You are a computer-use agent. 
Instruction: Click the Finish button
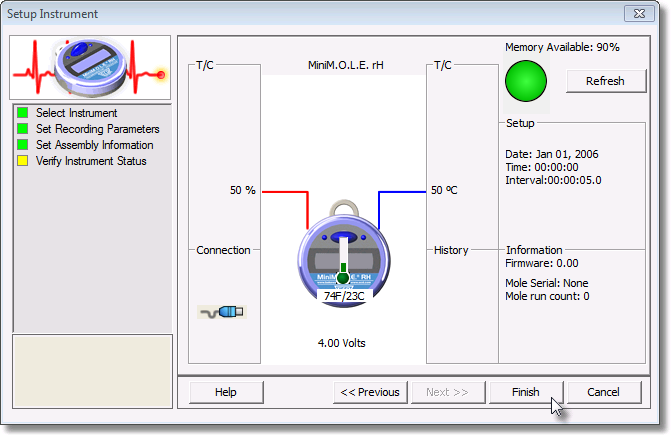[526, 392]
